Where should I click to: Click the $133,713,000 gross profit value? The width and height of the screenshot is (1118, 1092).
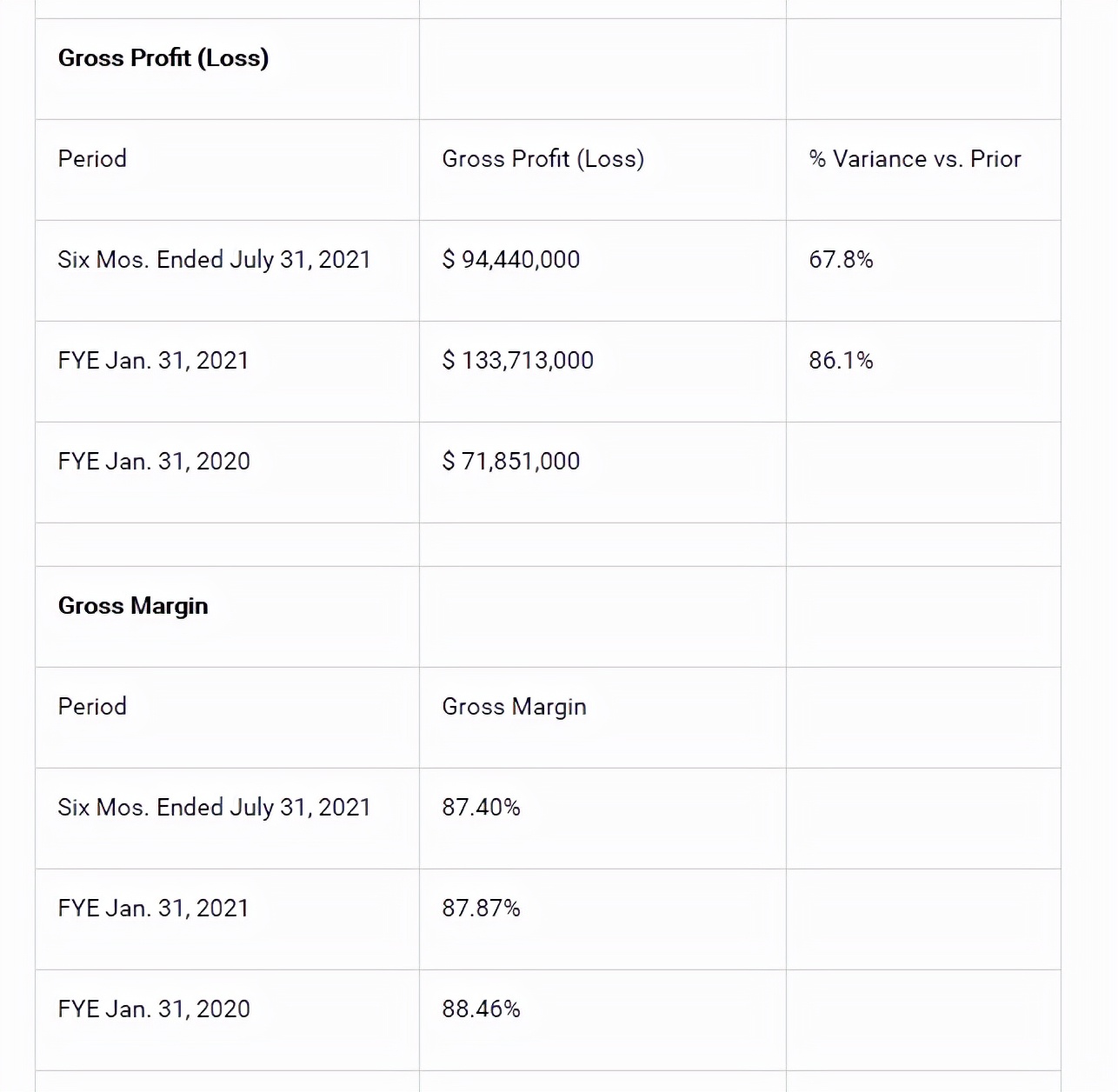[x=517, y=361]
